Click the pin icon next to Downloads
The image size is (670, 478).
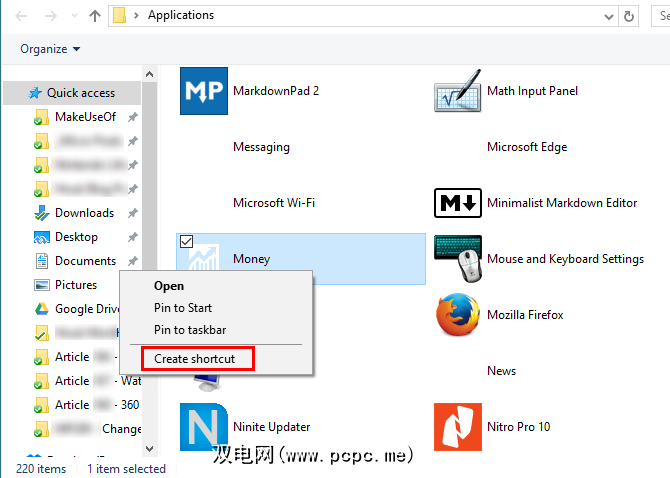click(x=132, y=213)
